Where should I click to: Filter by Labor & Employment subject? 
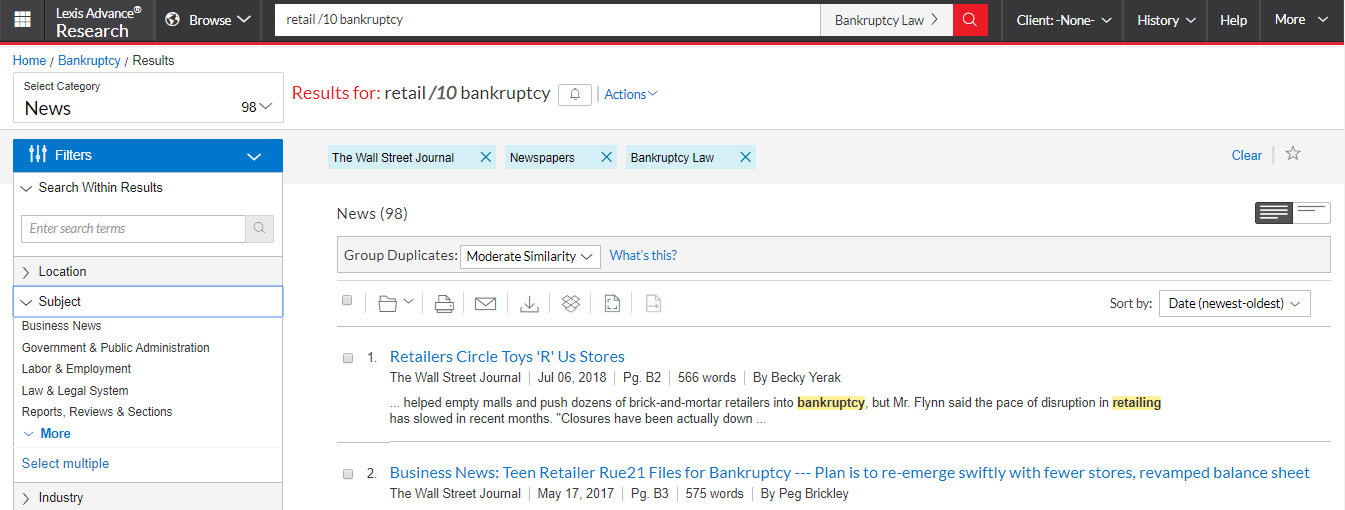77,369
